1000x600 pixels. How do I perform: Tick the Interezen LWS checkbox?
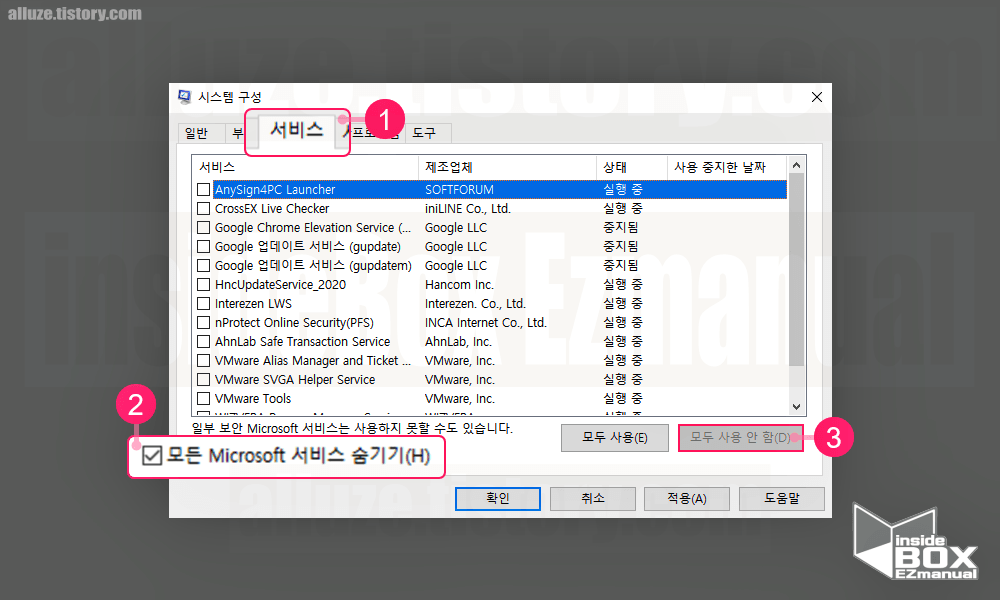point(203,304)
